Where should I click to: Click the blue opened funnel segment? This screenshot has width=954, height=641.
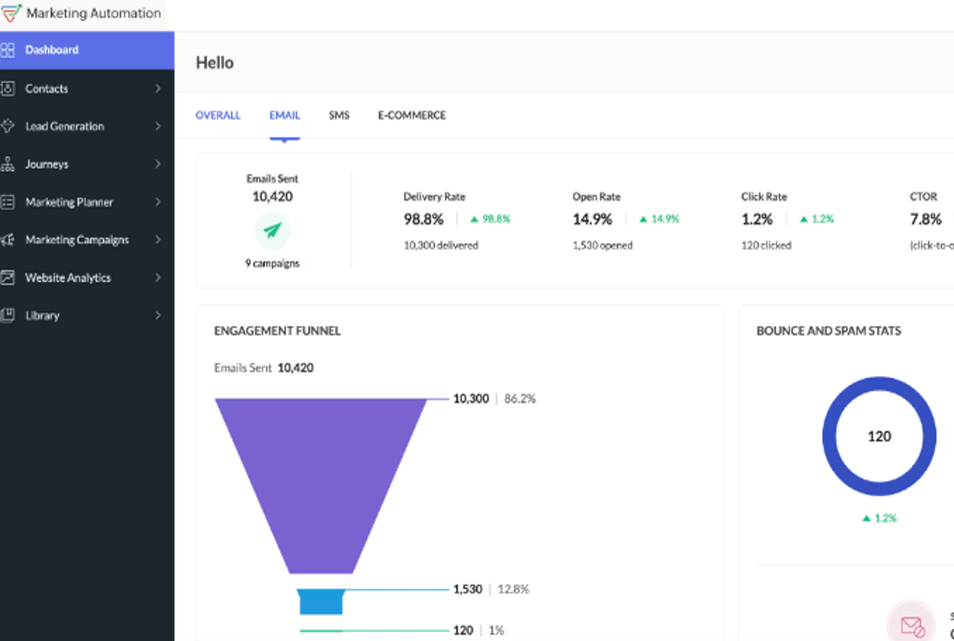point(321,602)
